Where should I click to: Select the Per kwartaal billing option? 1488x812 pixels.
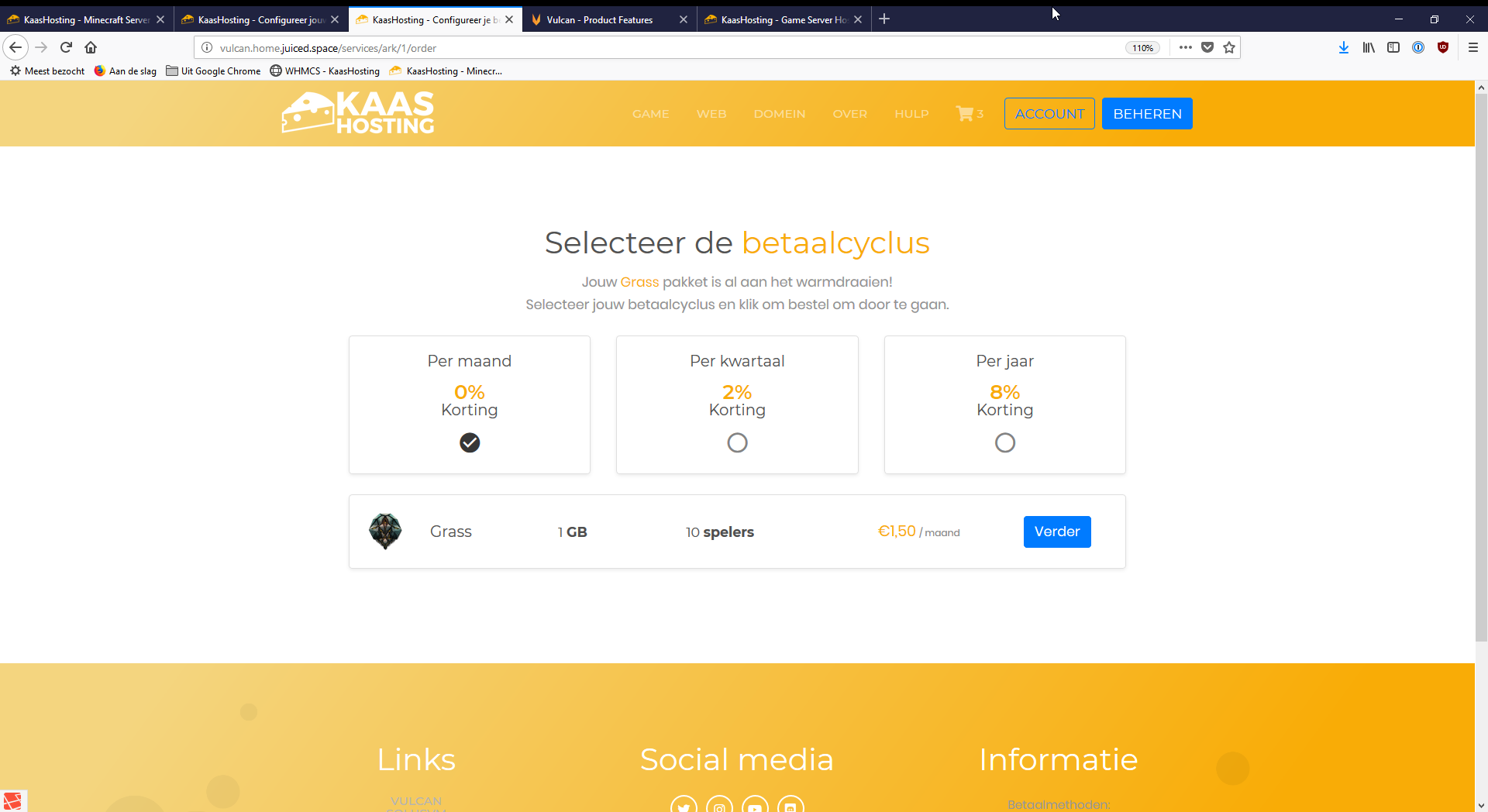[x=737, y=442]
